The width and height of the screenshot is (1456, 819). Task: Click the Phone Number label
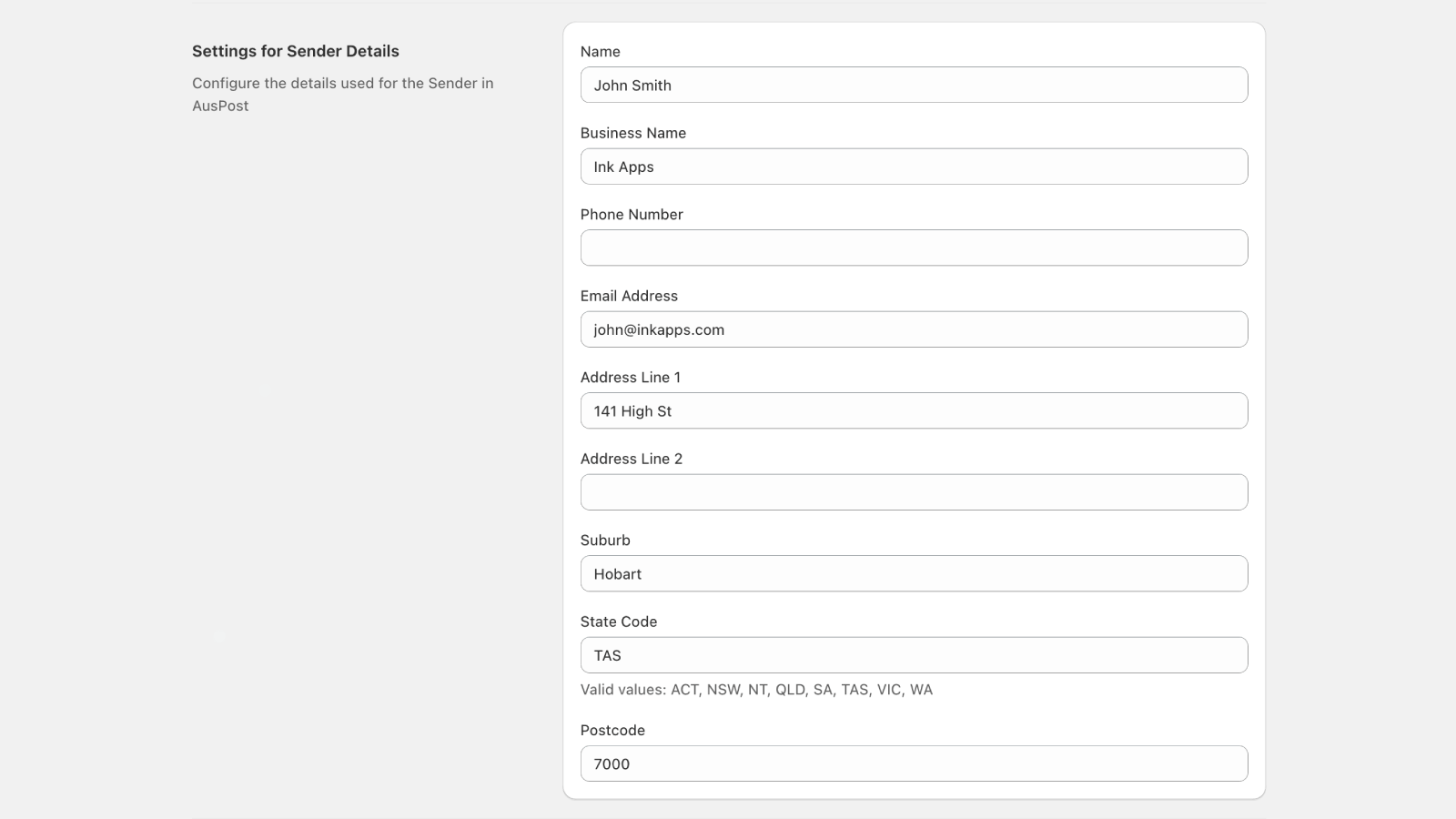(x=632, y=214)
